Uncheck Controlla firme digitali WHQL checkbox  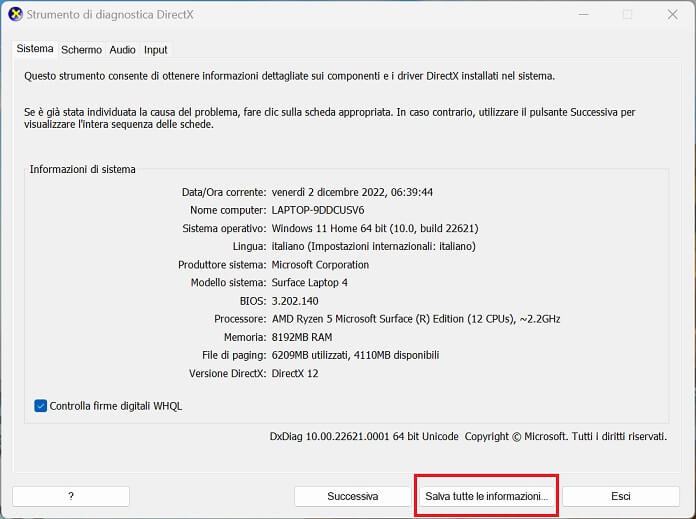click(40, 406)
